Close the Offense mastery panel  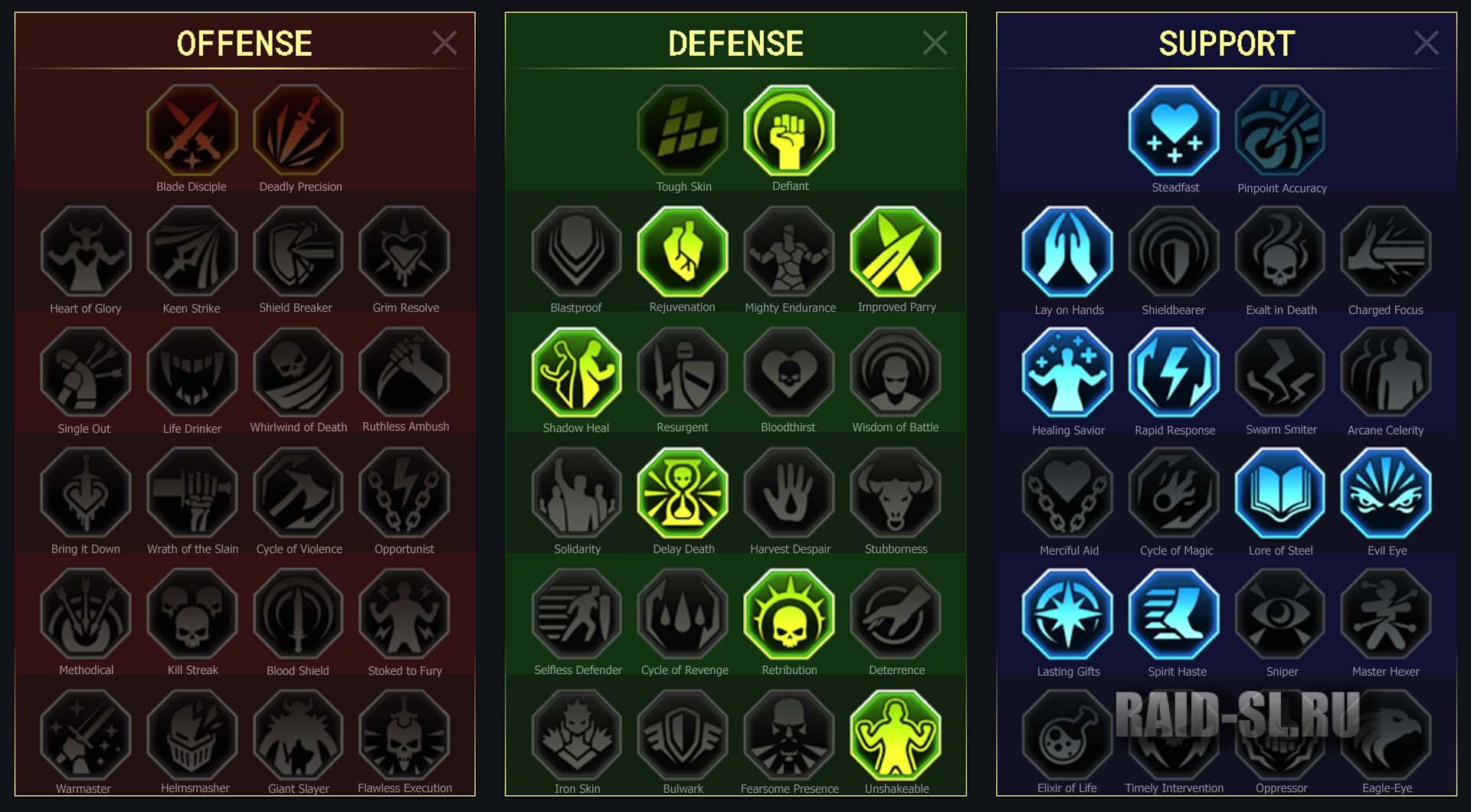[444, 43]
